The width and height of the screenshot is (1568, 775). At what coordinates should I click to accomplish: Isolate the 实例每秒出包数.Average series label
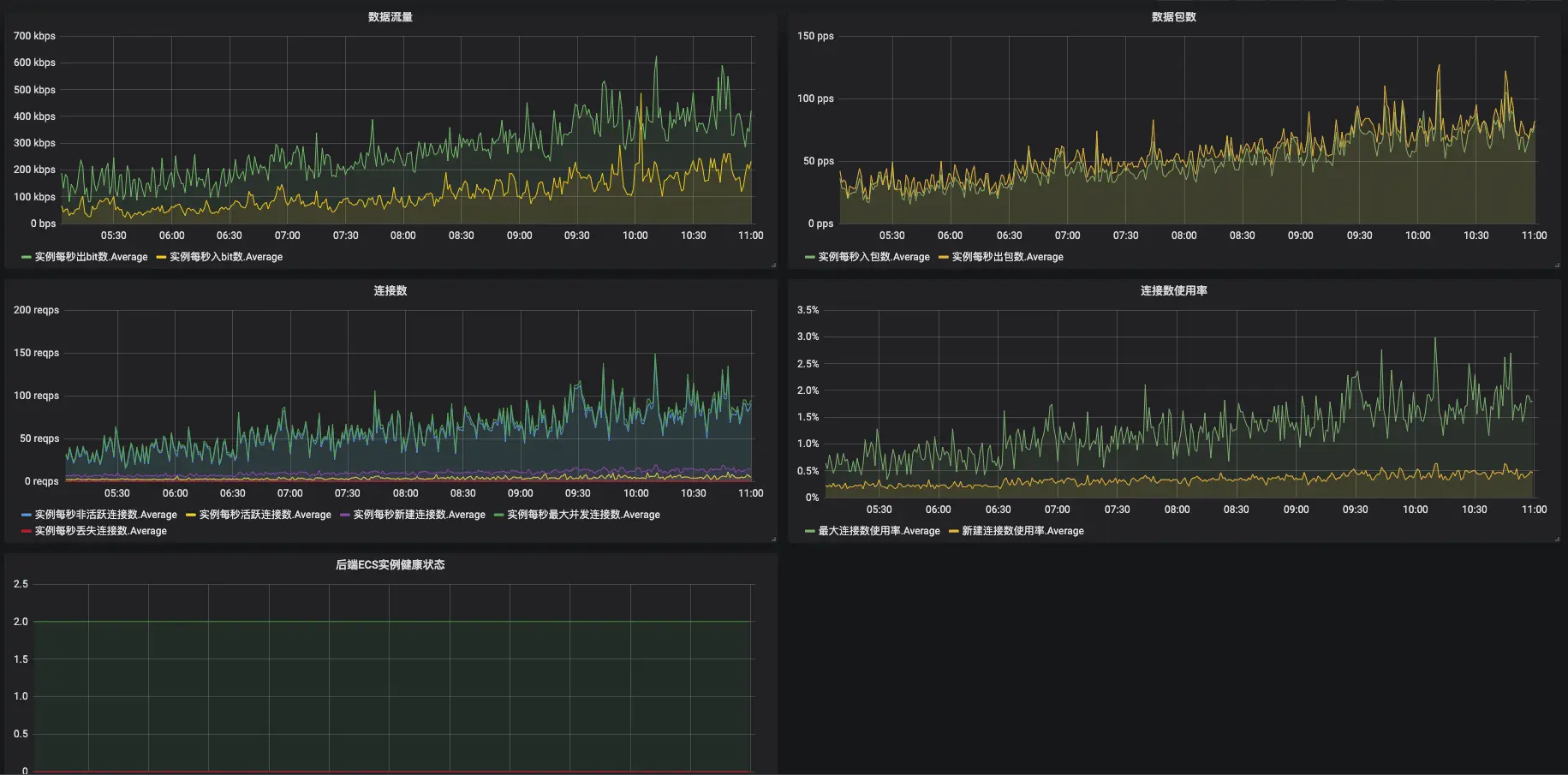(x=1007, y=257)
